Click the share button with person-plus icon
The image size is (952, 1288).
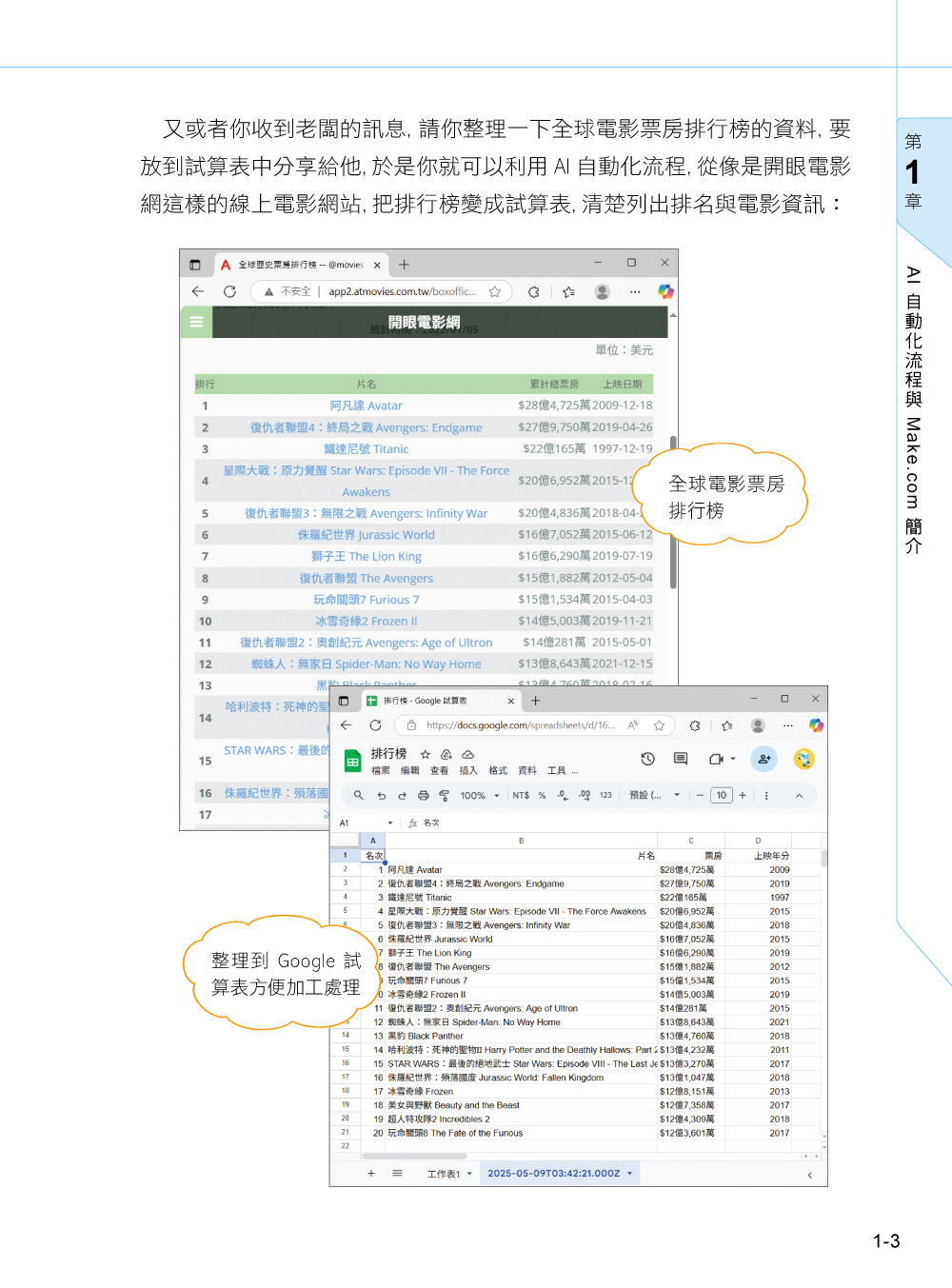764,759
